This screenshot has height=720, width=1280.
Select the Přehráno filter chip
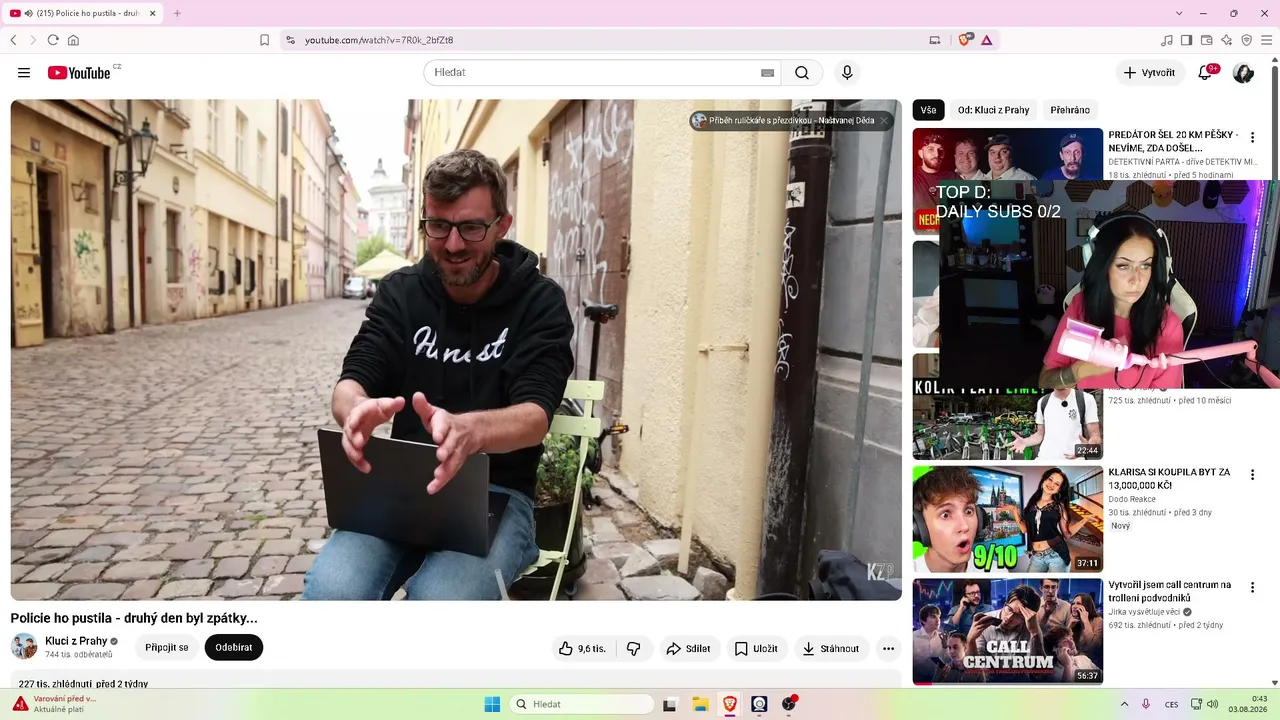click(1070, 110)
